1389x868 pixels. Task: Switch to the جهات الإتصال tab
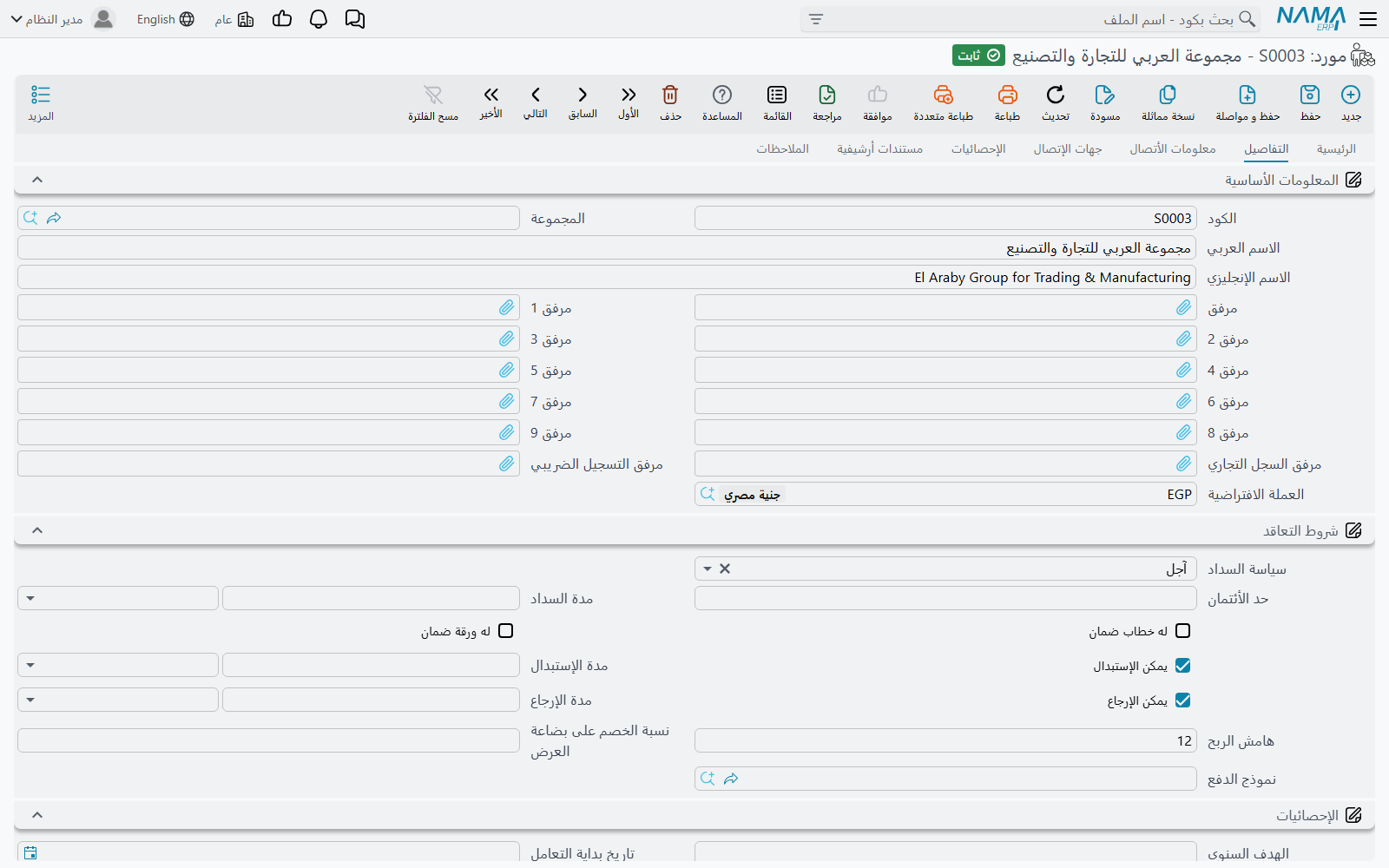(x=1067, y=148)
